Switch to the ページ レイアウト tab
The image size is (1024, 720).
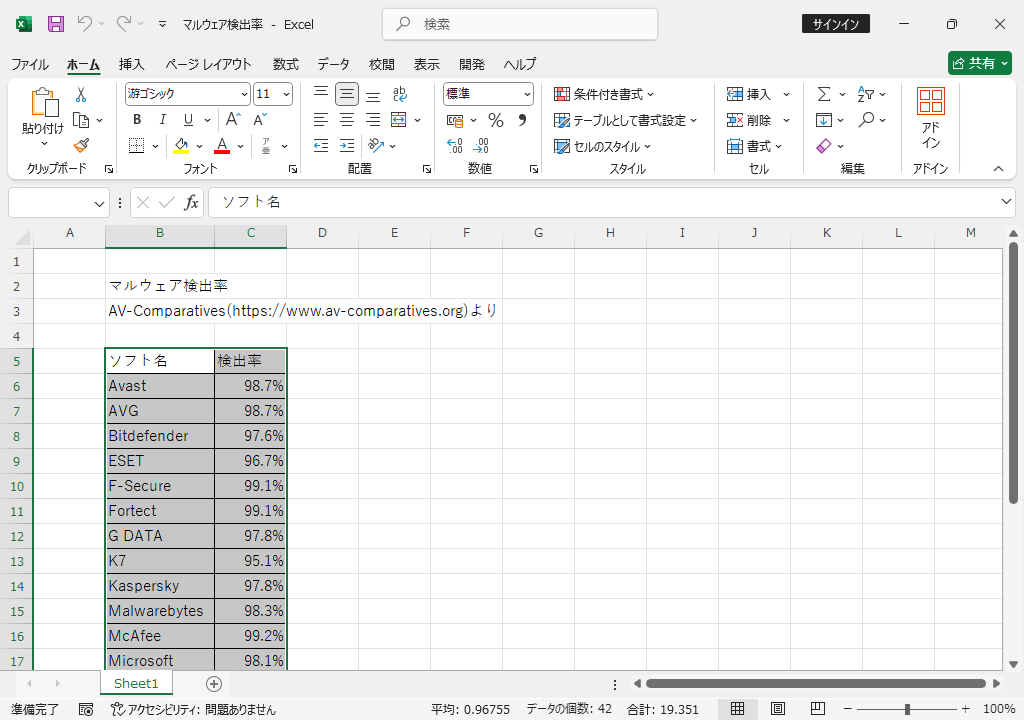208,64
